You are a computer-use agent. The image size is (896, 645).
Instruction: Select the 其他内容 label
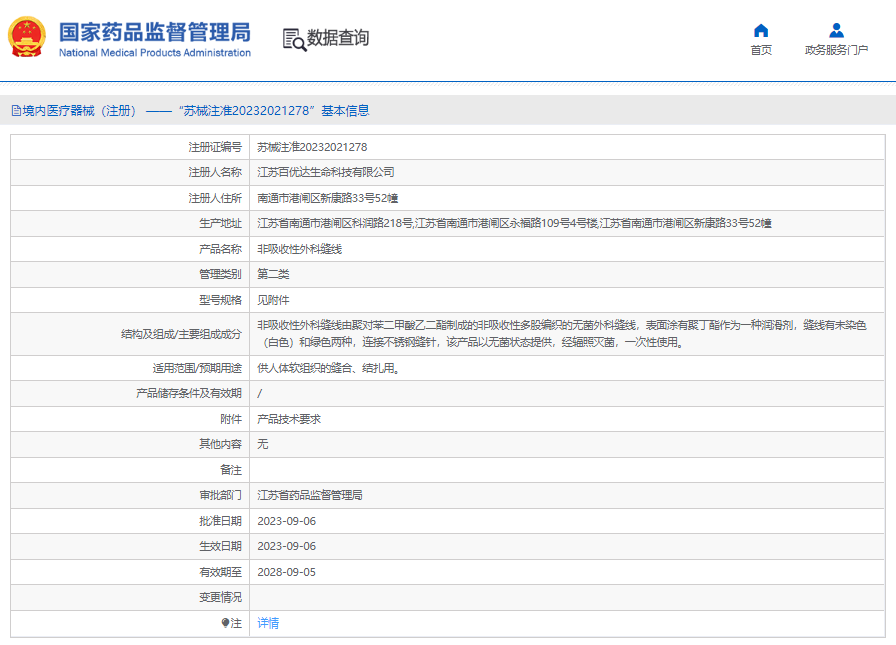(x=220, y=444)
